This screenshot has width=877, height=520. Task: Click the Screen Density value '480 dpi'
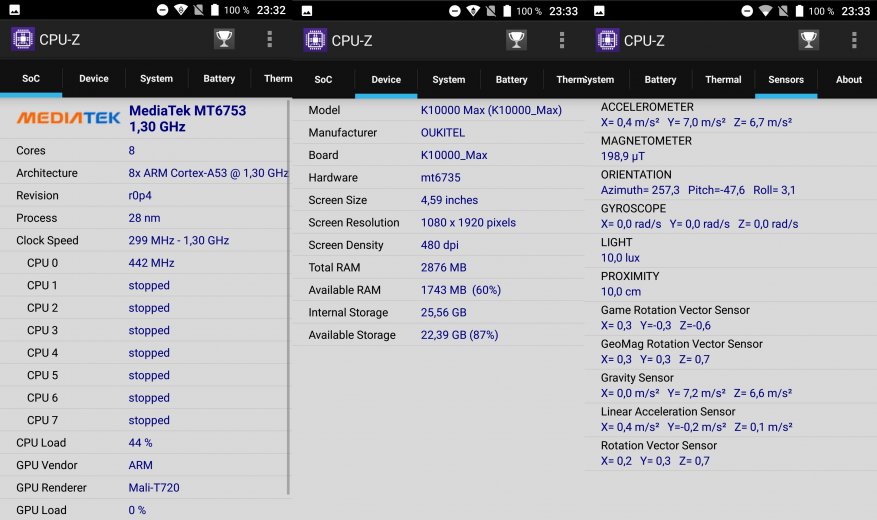point(440,245)
